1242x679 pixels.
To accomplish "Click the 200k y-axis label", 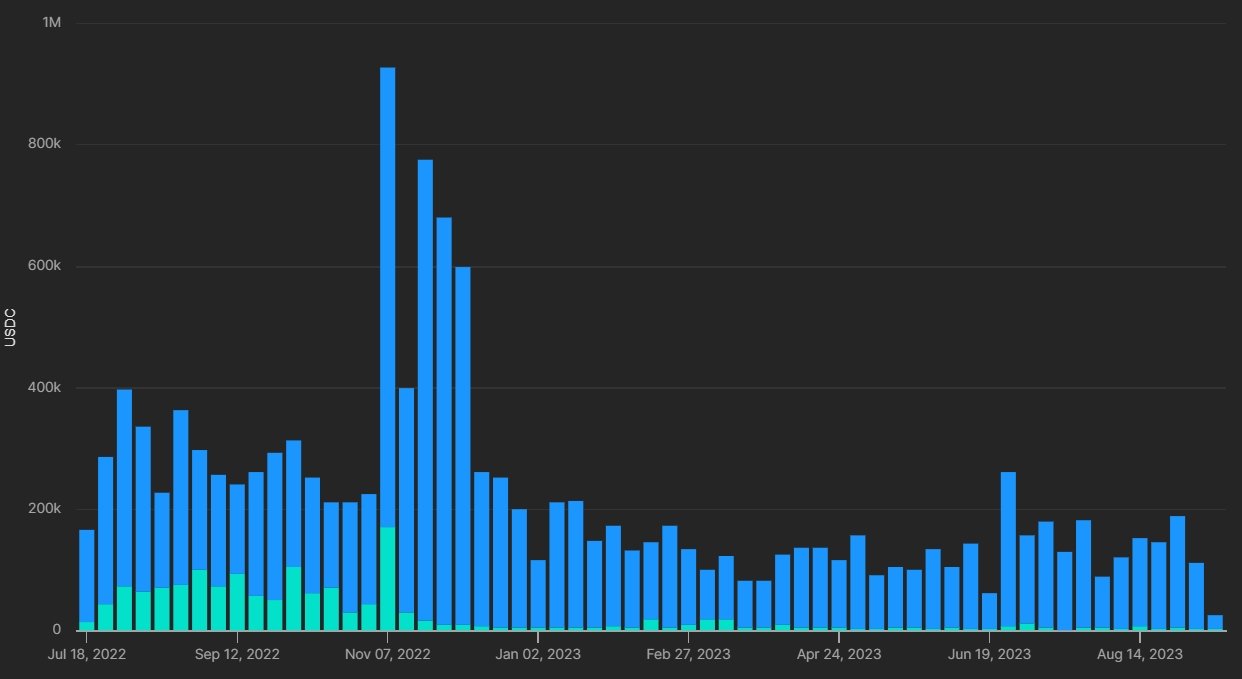I will pyautogui.click(x=44, y=509).
